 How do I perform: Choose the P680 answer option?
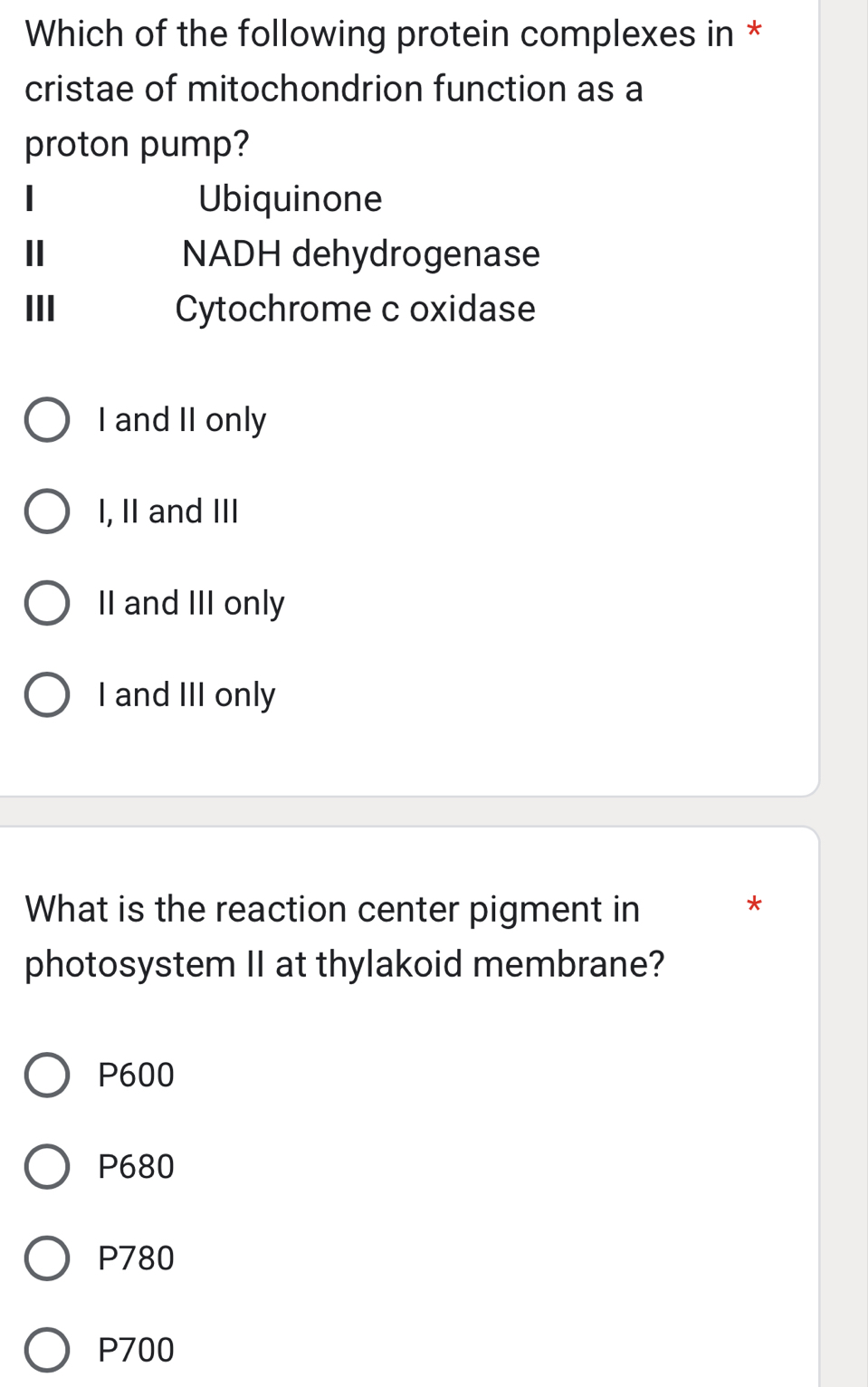[48, 1166]
